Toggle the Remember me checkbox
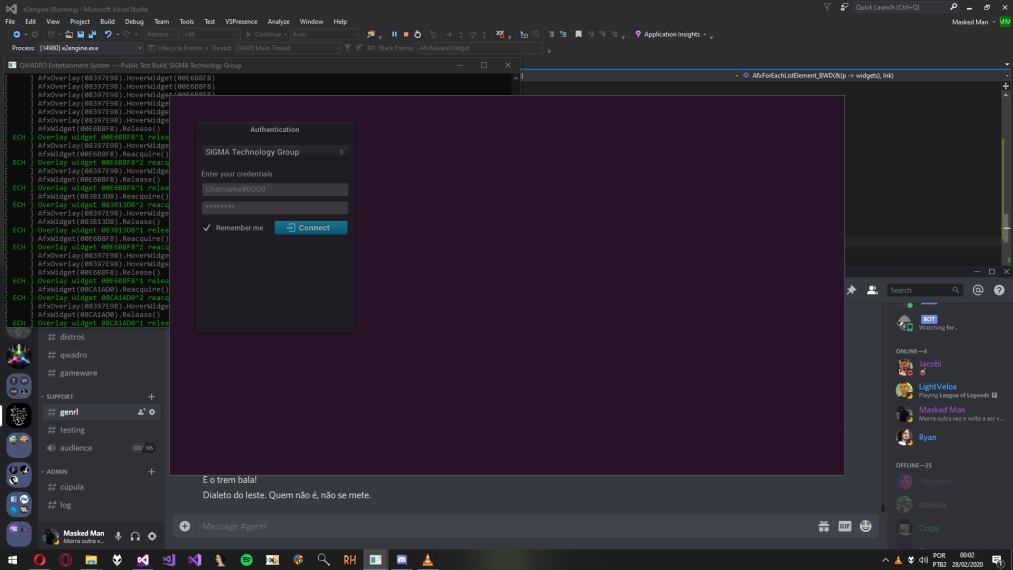Screen dimensions: 1013x570 [x=207, y=228]
